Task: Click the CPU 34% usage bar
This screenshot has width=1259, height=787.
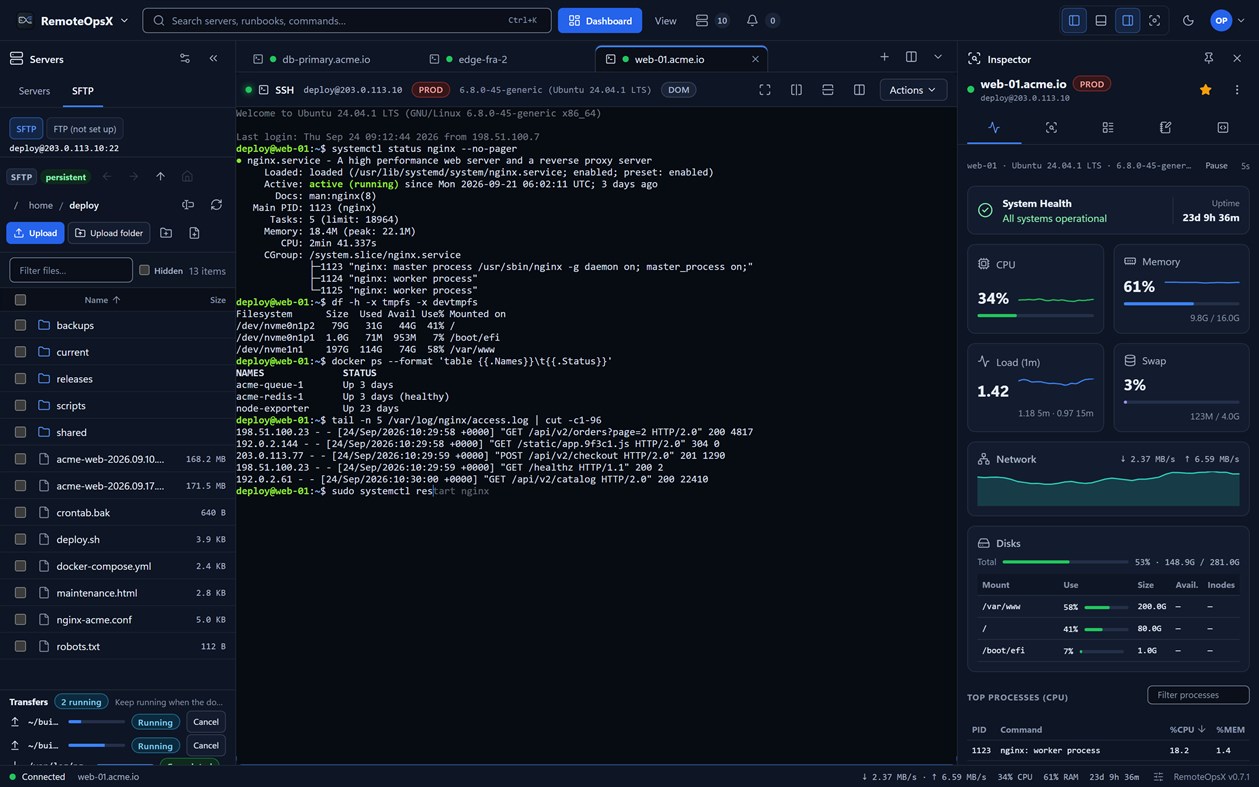Action: (x=1035, y=315)
